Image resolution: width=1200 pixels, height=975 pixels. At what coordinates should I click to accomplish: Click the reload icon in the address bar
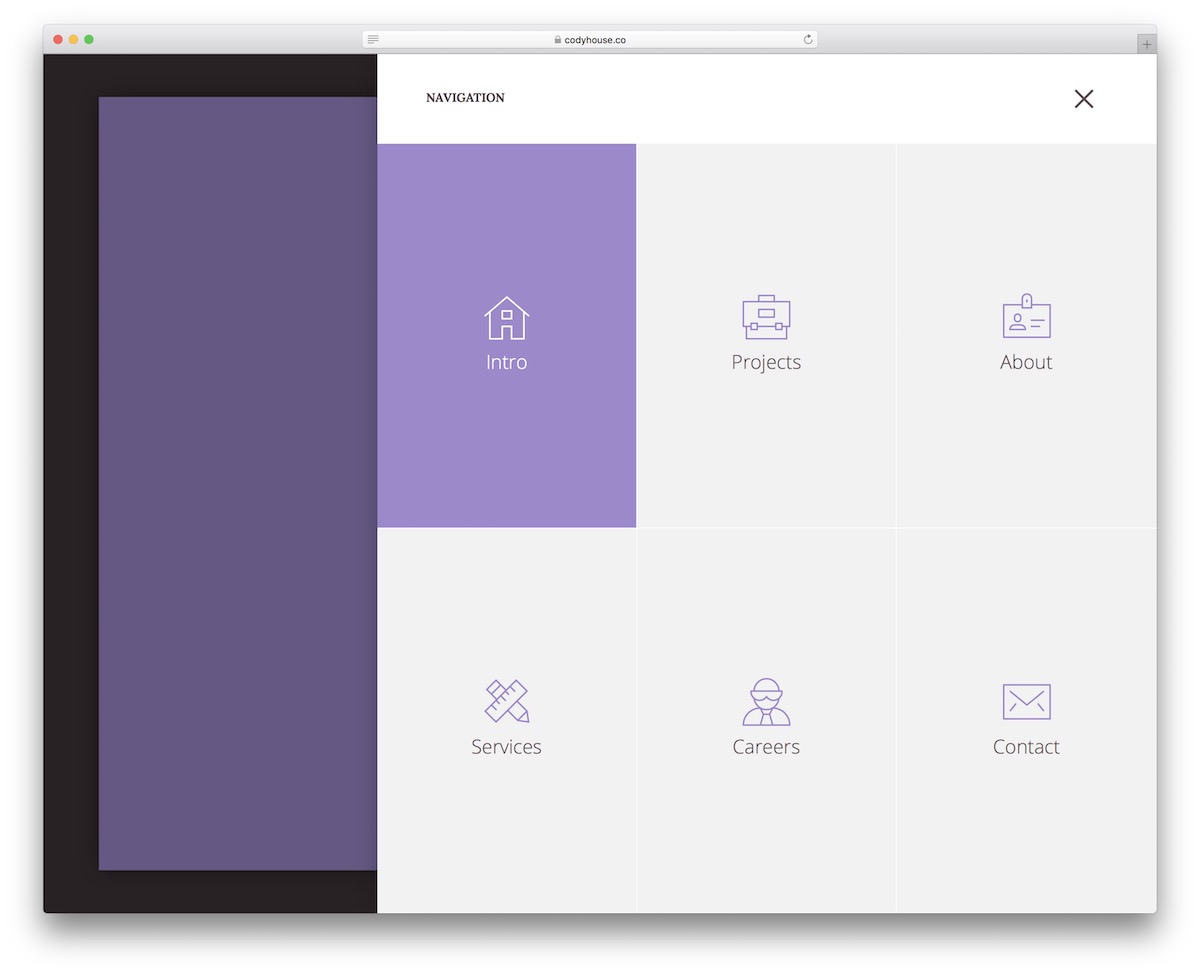pos(807,39)
